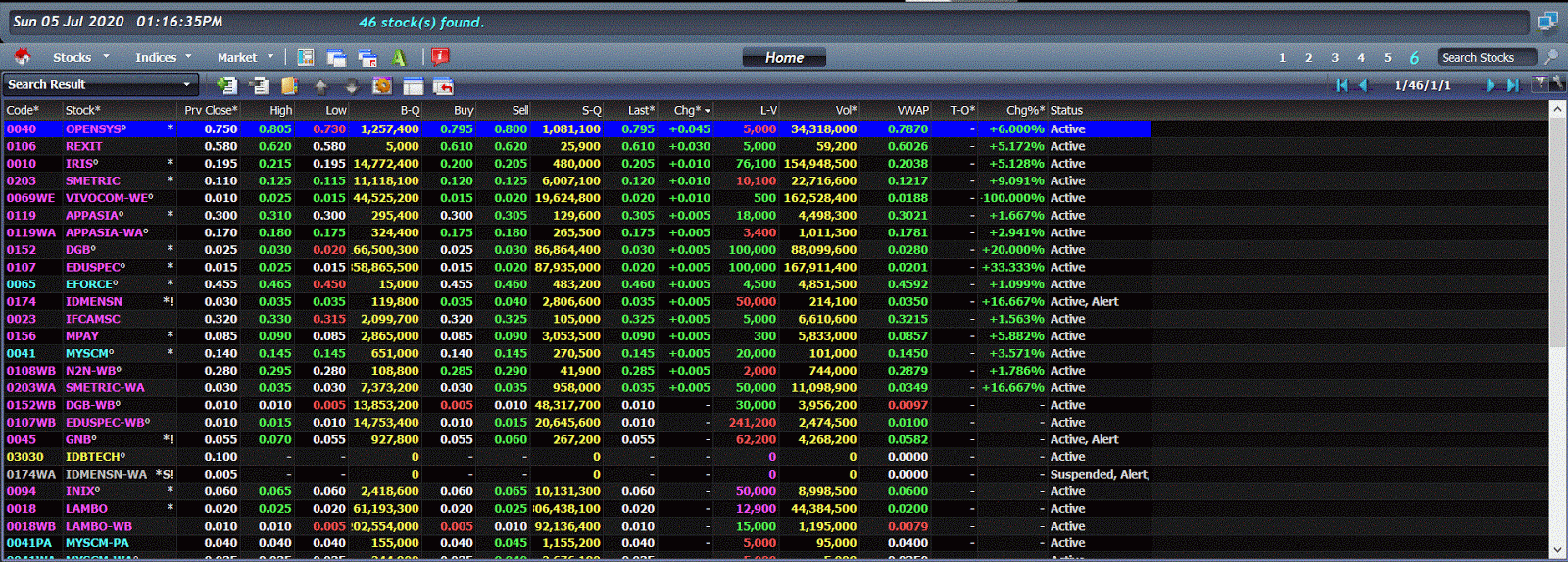
Task: Click the red application logo icon
Action: (x=22, y=57)
